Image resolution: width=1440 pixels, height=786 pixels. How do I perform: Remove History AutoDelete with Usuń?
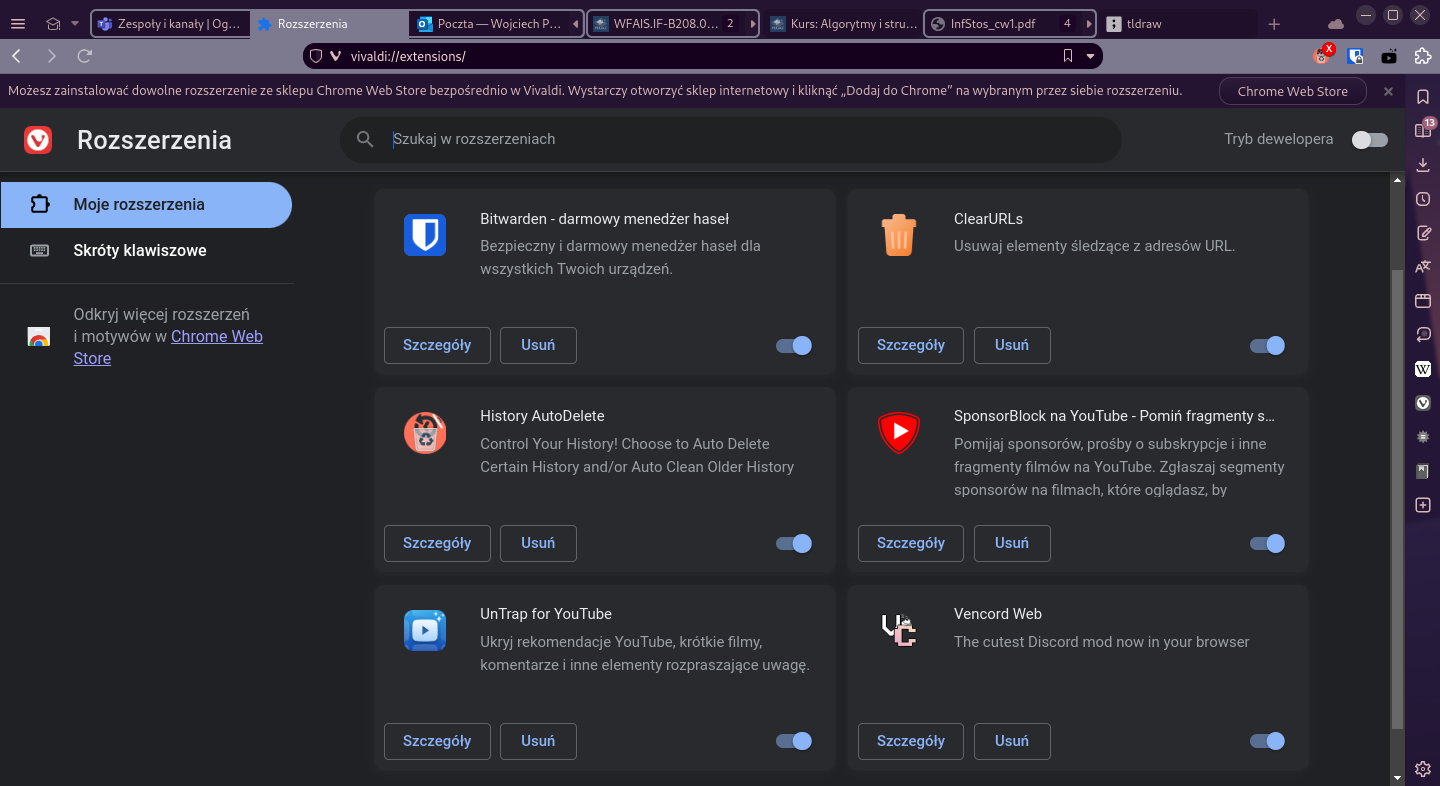pos(538,543)
